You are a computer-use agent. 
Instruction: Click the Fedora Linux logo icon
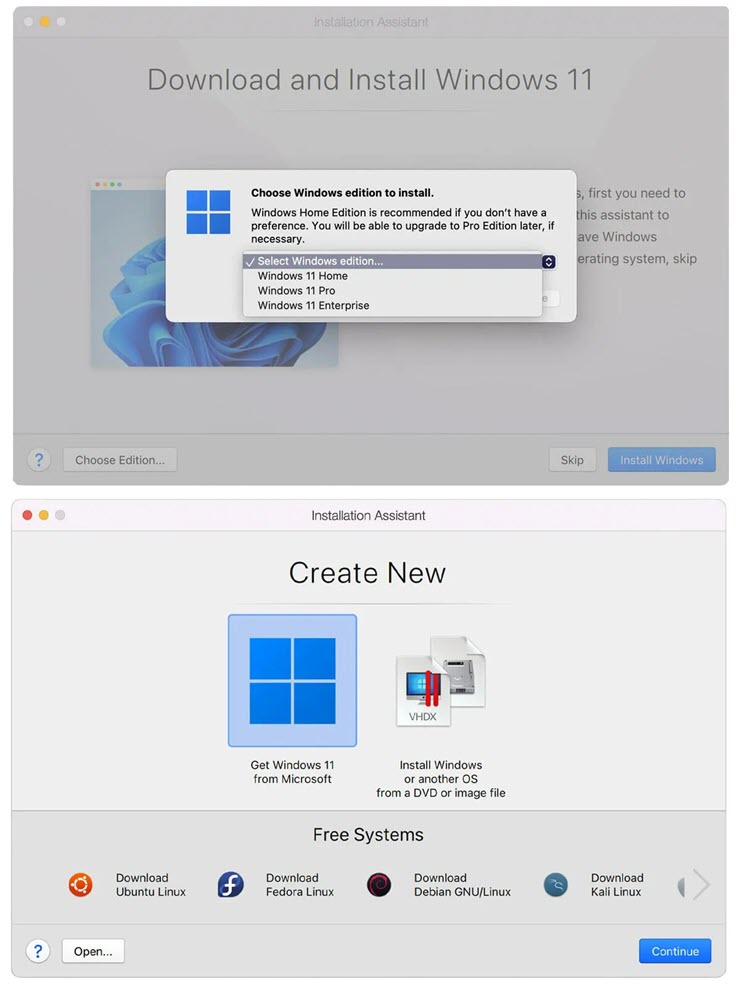[x=230, y=885]
